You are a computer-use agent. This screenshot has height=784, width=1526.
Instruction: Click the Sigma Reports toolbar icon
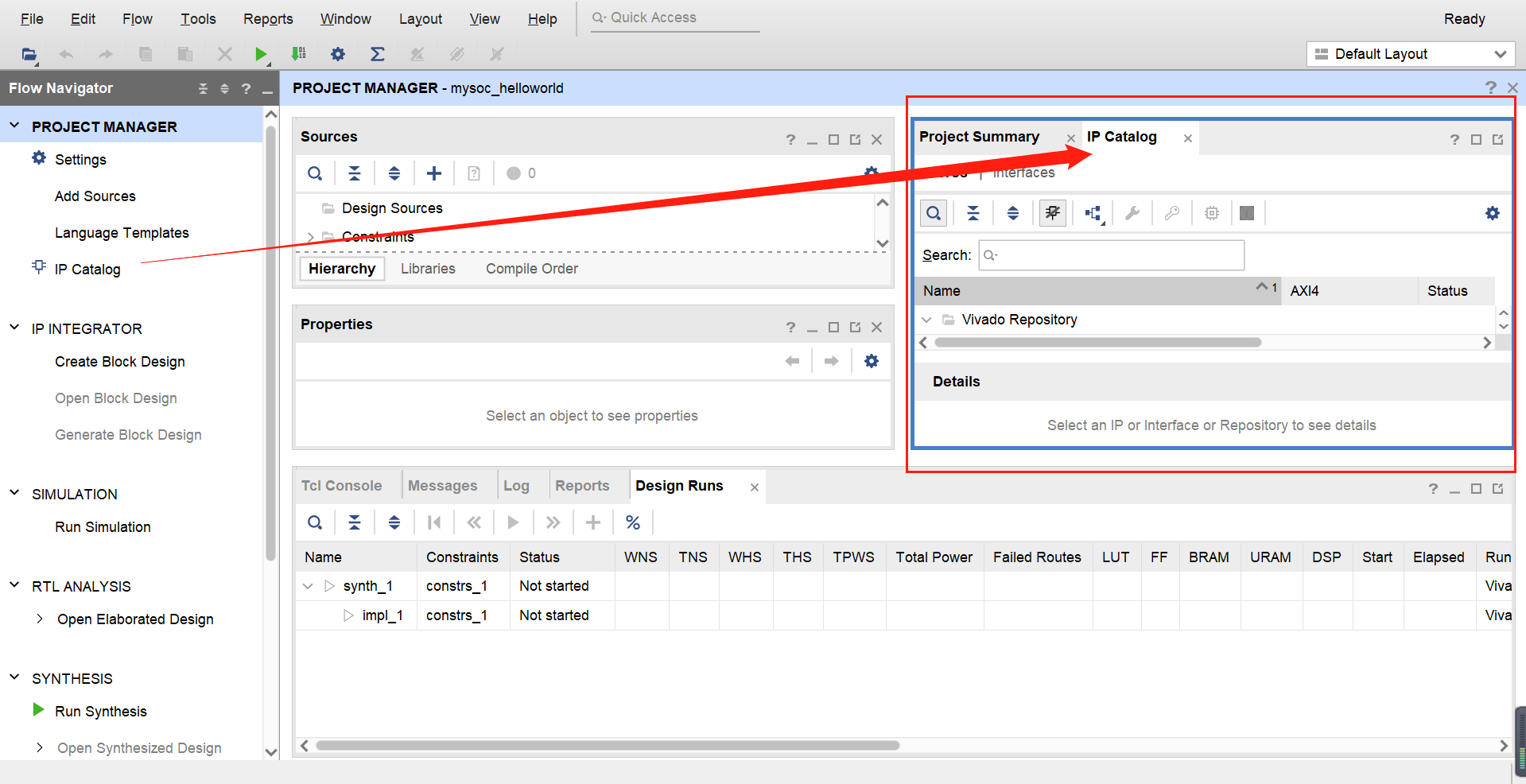pos(378,54)
